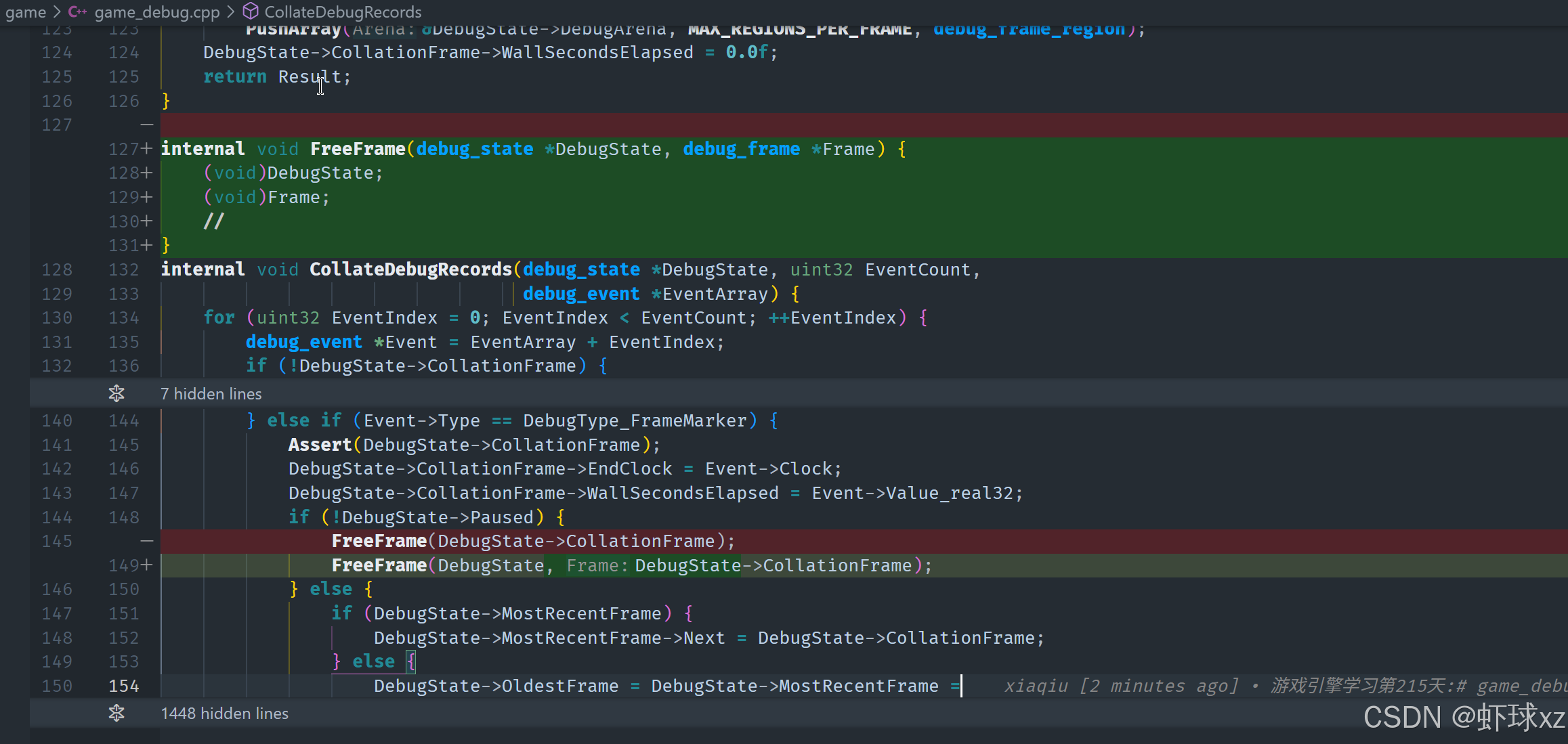The image size is (1568, 744).
Task: Click DebugType_FrameMarker on line 144
Action: (635, 420)
